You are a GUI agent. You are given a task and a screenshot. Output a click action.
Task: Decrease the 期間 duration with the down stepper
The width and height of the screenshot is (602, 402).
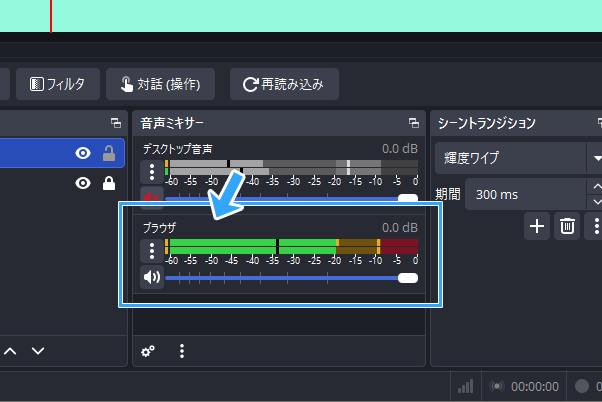pos(596,202)
